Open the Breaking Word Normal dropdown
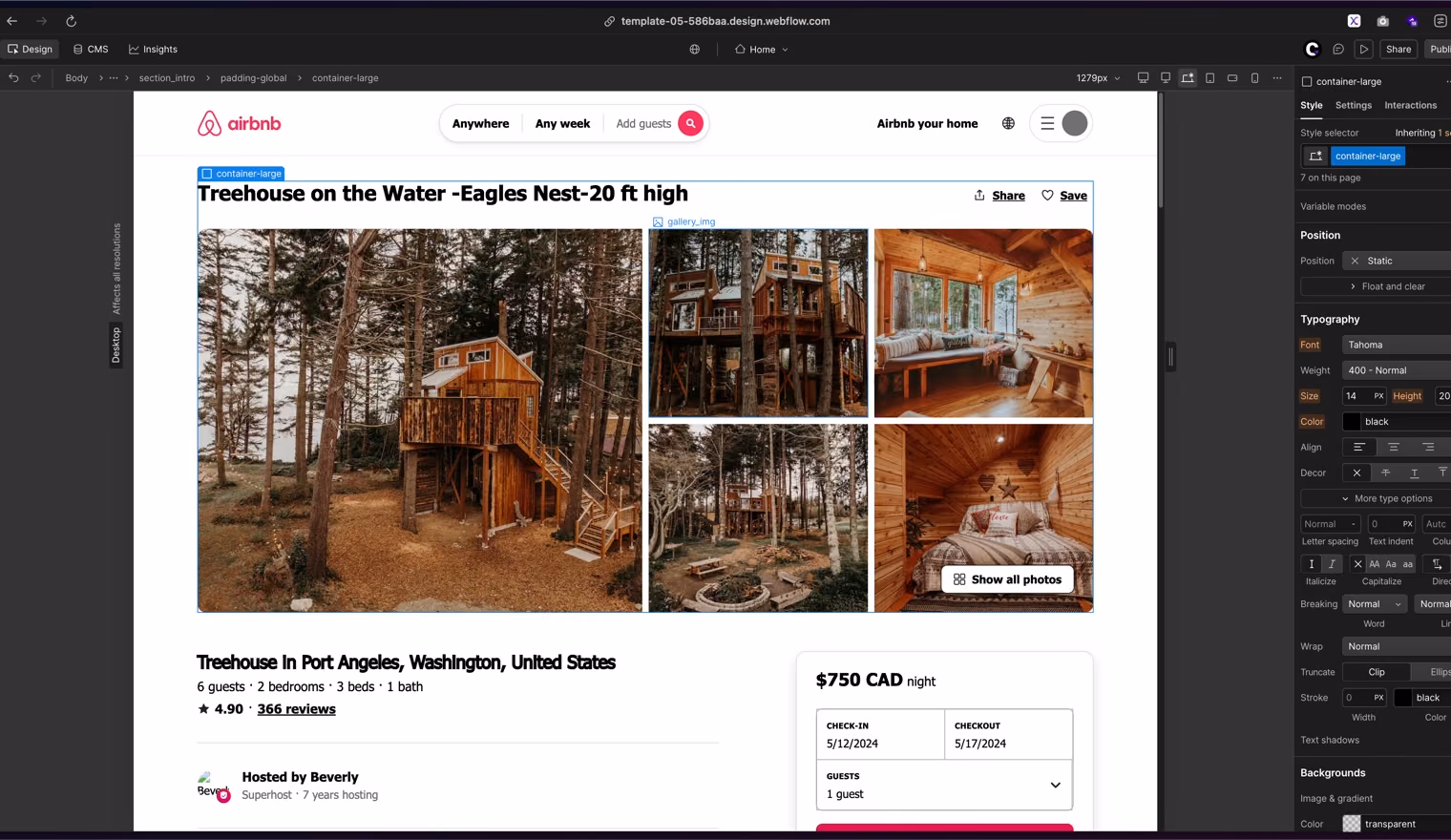The width and height of the screenshot is (1451, 840). pos(1375,604)
